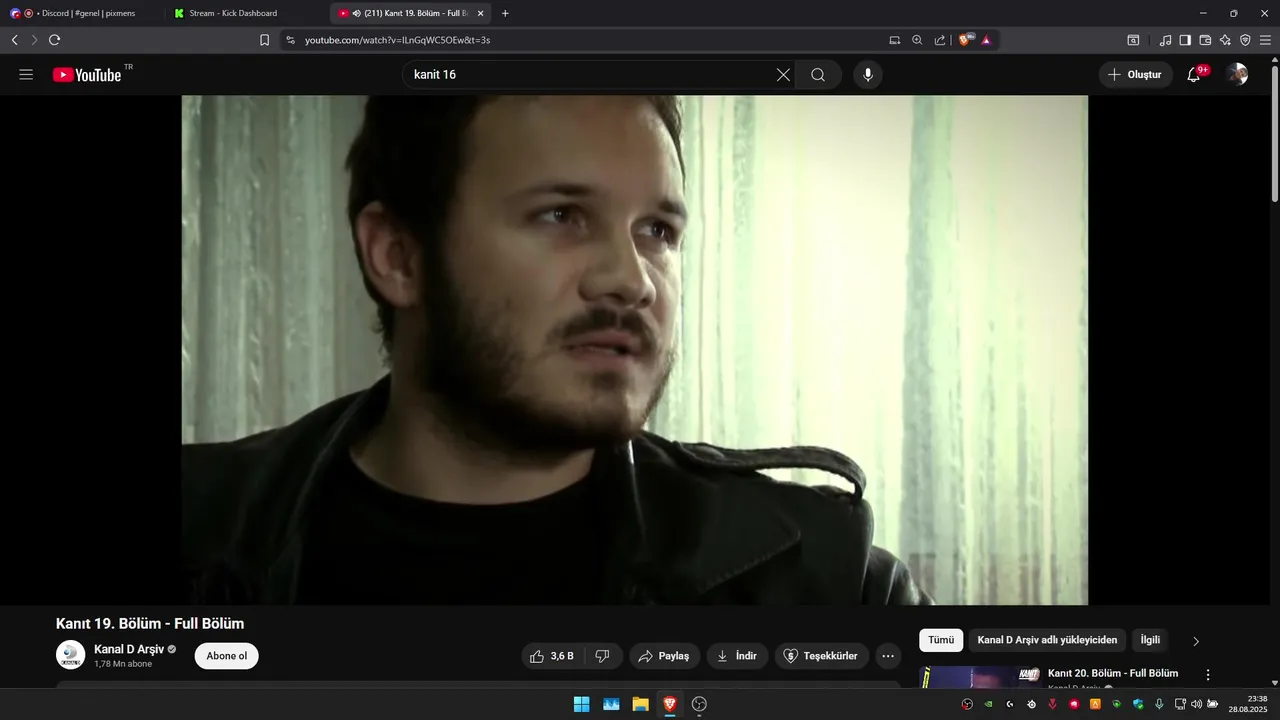Open the YouTube guide hamburger menu

click(26, 75)
